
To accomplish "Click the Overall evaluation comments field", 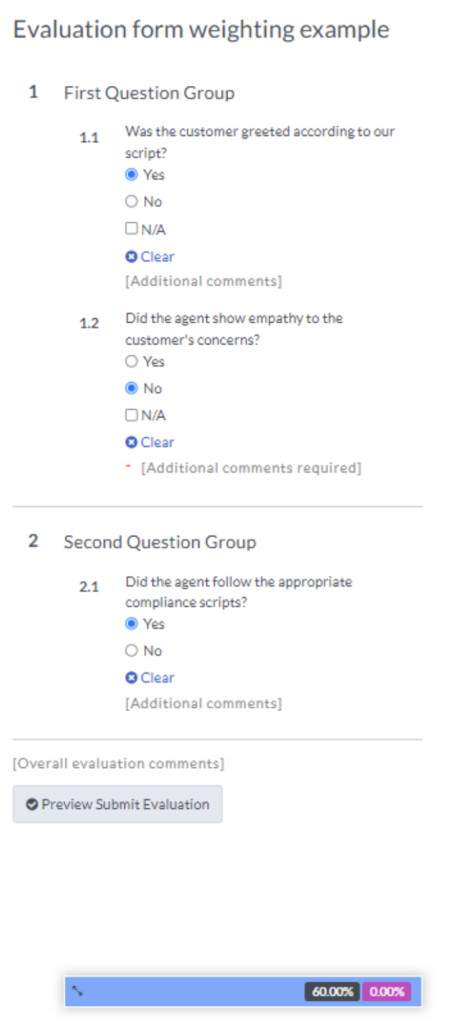I will pos(118,763).
